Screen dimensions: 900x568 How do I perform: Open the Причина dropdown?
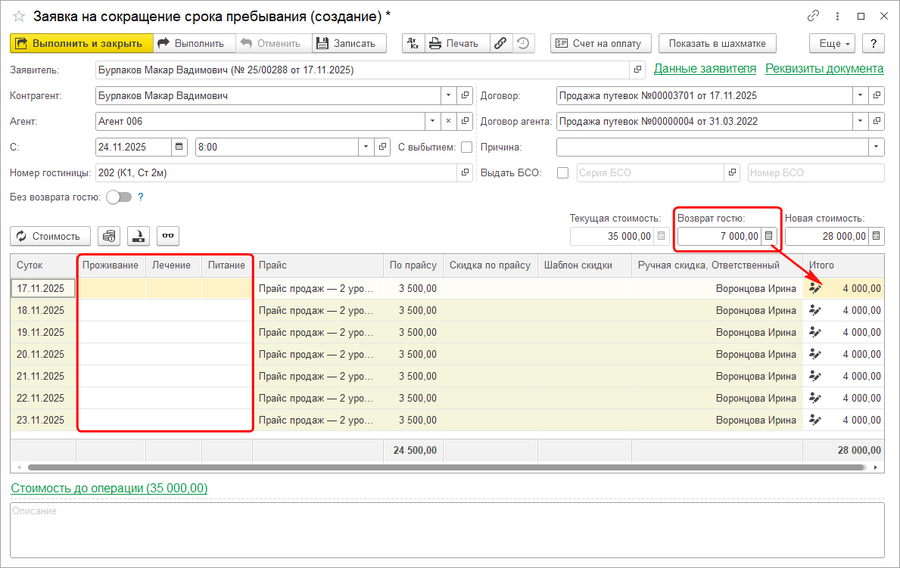[x=876, y=147]
